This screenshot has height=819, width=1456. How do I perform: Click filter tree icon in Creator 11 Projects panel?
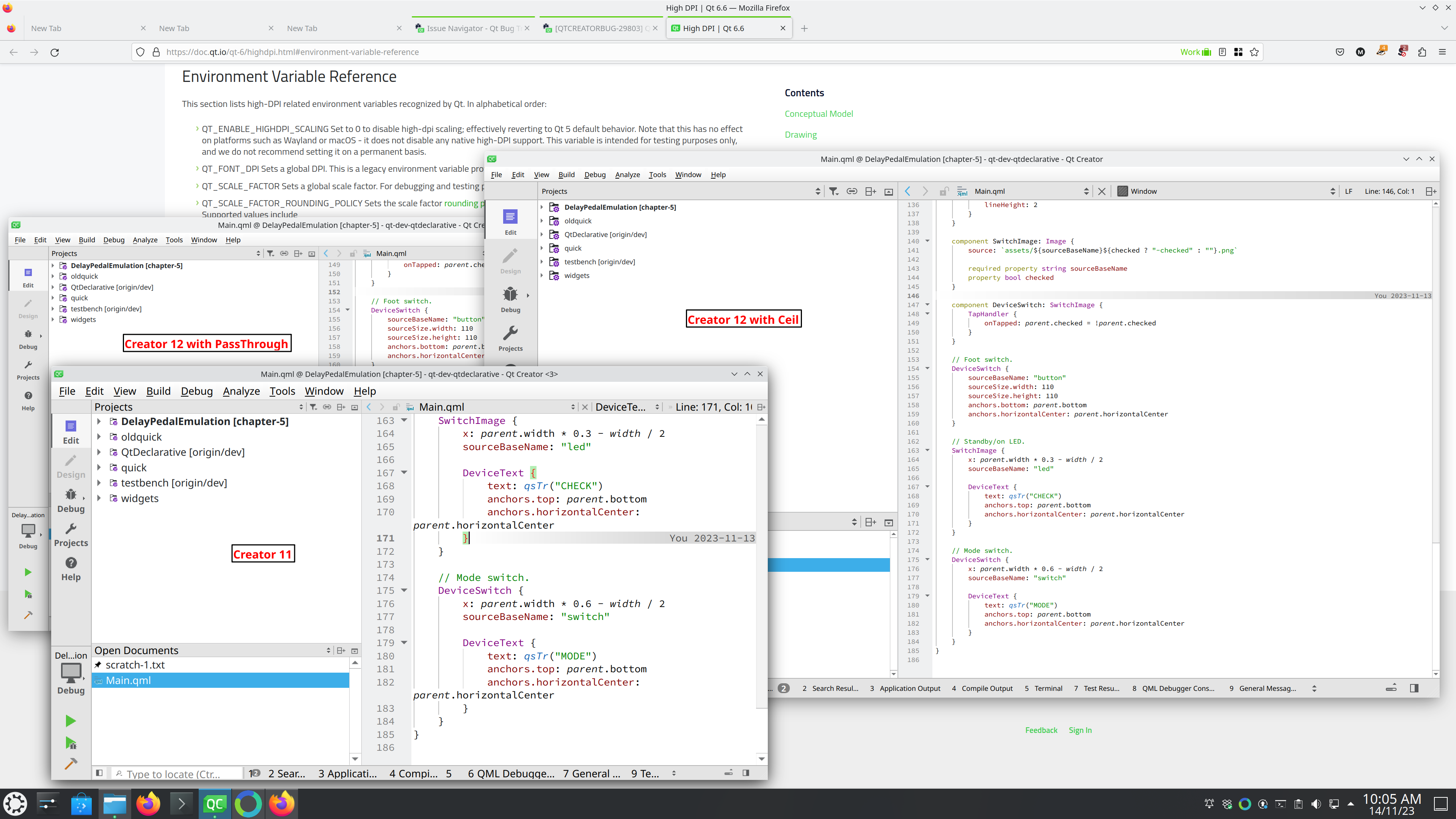pos(313,407)
